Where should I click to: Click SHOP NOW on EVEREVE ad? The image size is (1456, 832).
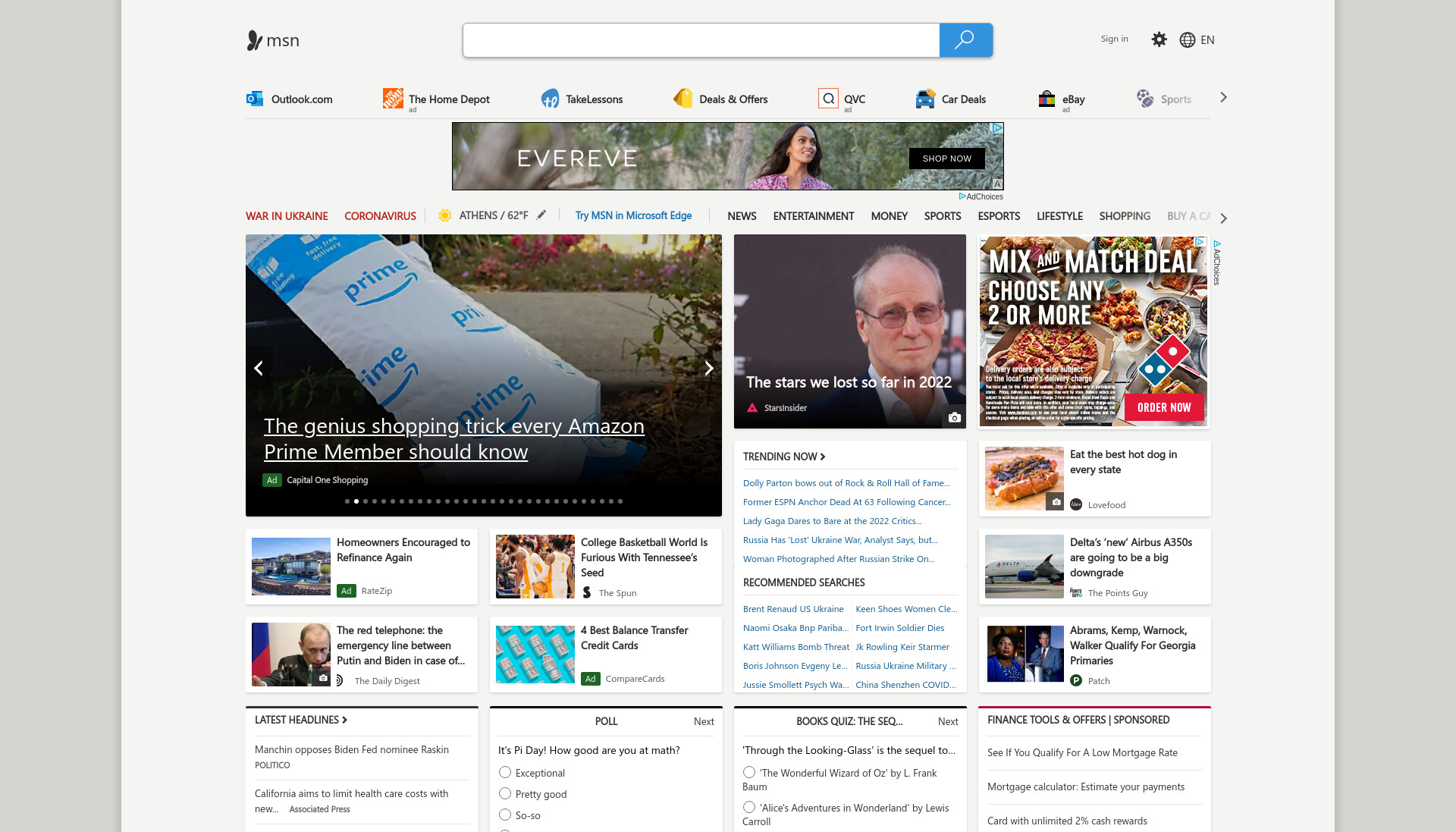coord(946,159)
